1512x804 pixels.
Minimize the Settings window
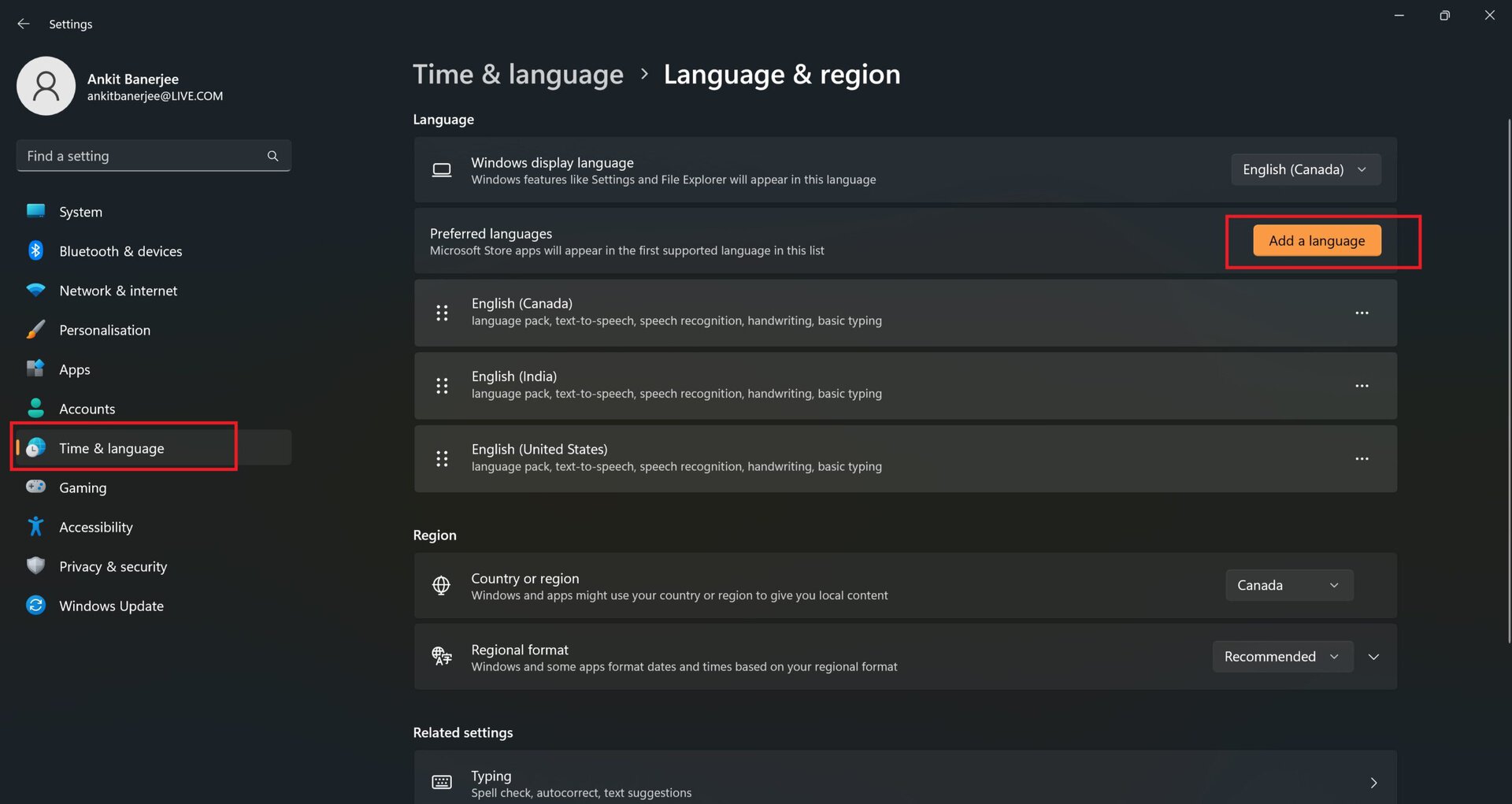tap(1399, 15)
